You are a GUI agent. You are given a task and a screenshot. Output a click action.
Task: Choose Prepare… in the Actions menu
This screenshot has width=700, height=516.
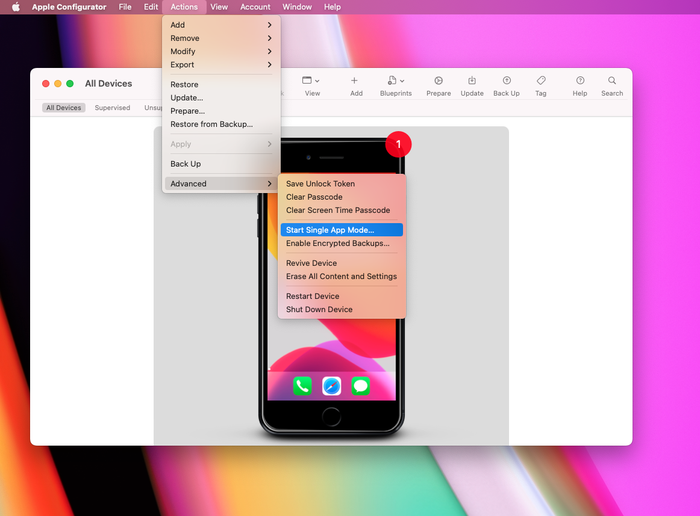pyautogui.click(x=221, y=111)
